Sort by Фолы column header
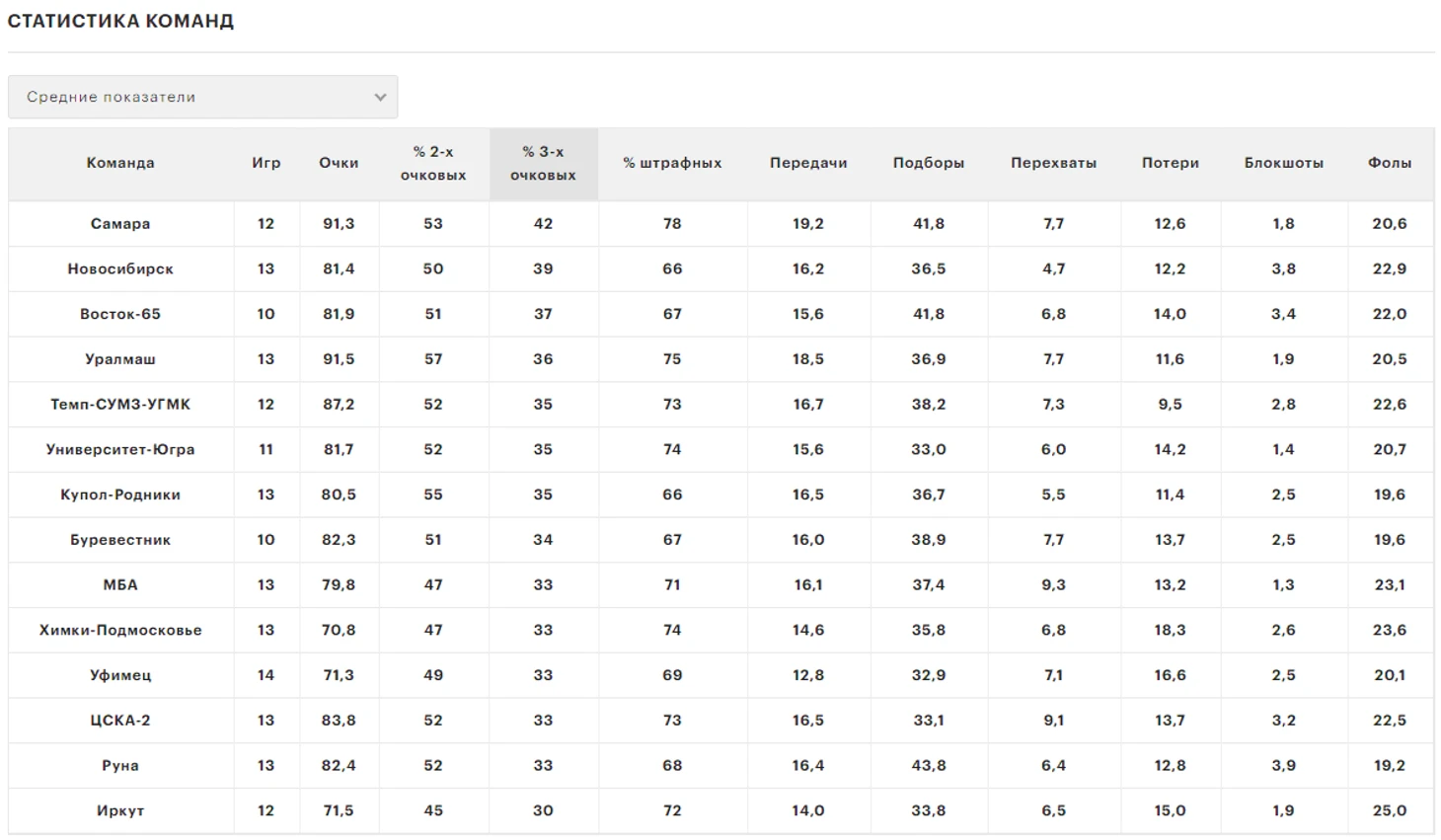This screenshot has width=1441, height=840. tap(1390, 163)
